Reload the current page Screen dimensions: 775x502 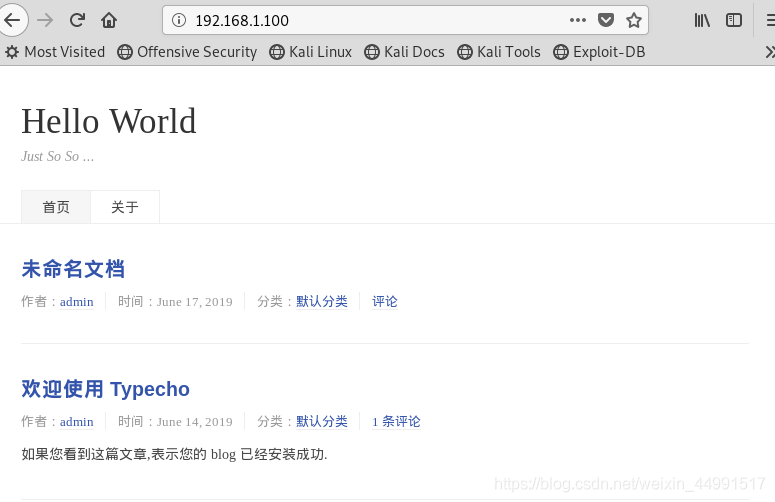click(77, 20)
